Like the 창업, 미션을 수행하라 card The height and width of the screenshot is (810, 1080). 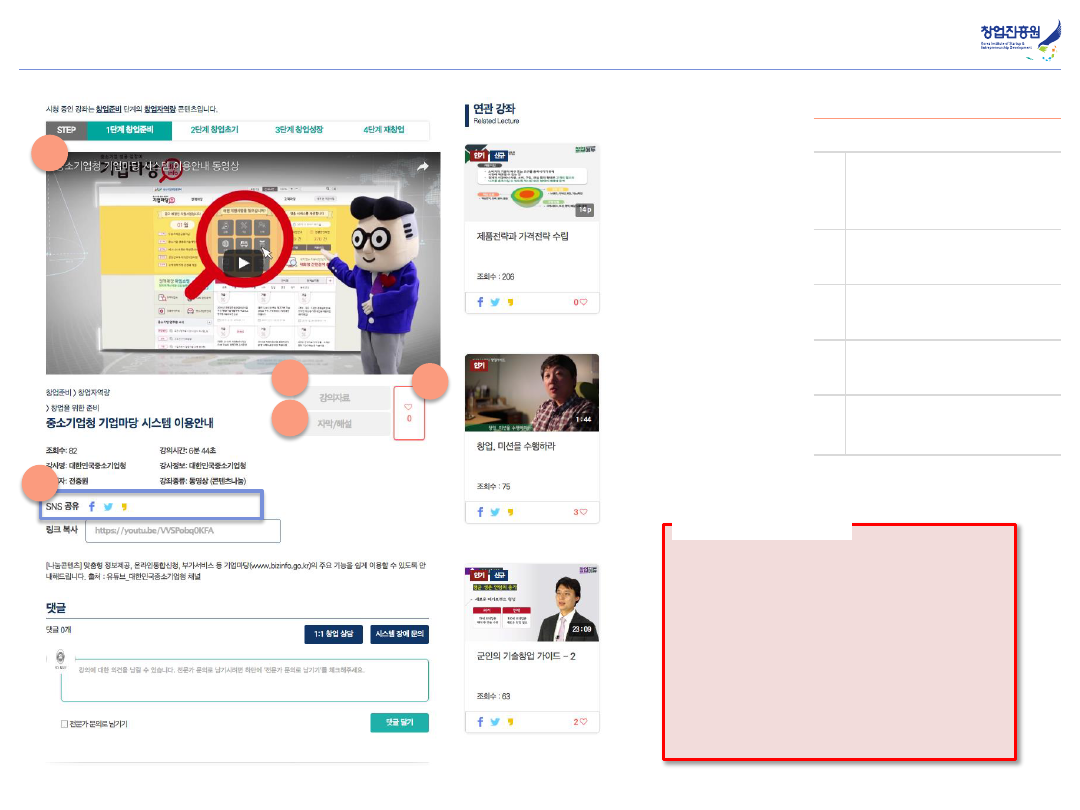pyautogui.click(x=581, y=512)
